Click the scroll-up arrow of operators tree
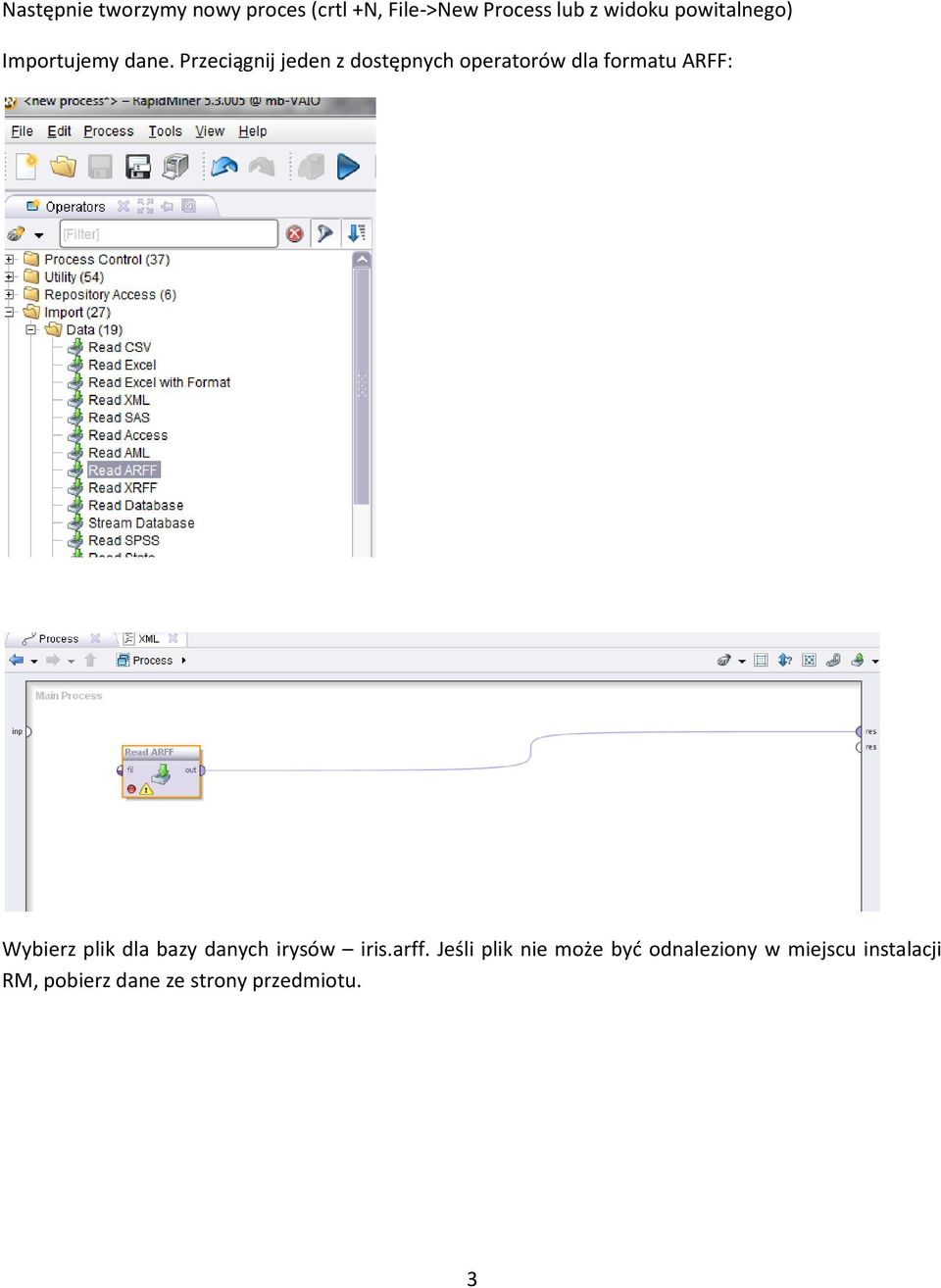This screenshot has height=1288, width=941. [x=362, y=260]
